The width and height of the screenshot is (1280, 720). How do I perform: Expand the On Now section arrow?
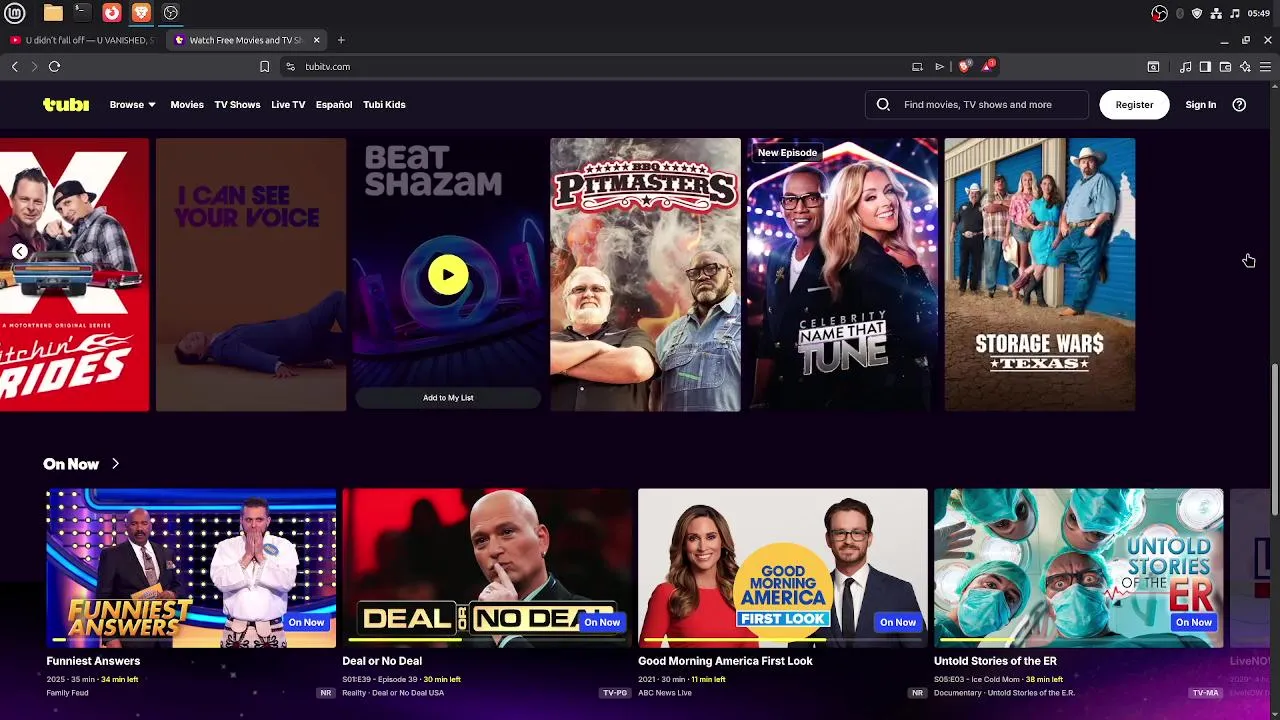click(x=115, y=464)
